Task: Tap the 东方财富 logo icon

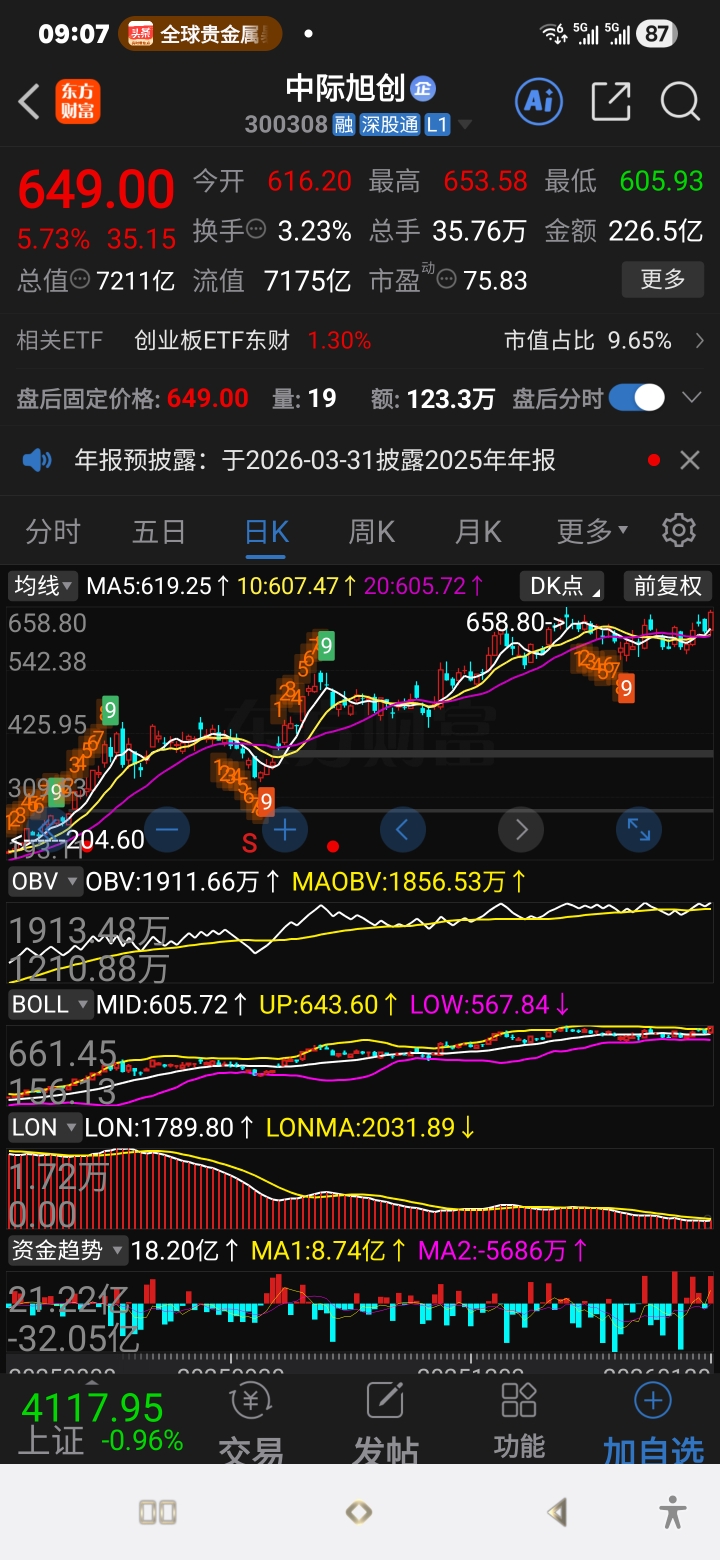Action: 78,102
